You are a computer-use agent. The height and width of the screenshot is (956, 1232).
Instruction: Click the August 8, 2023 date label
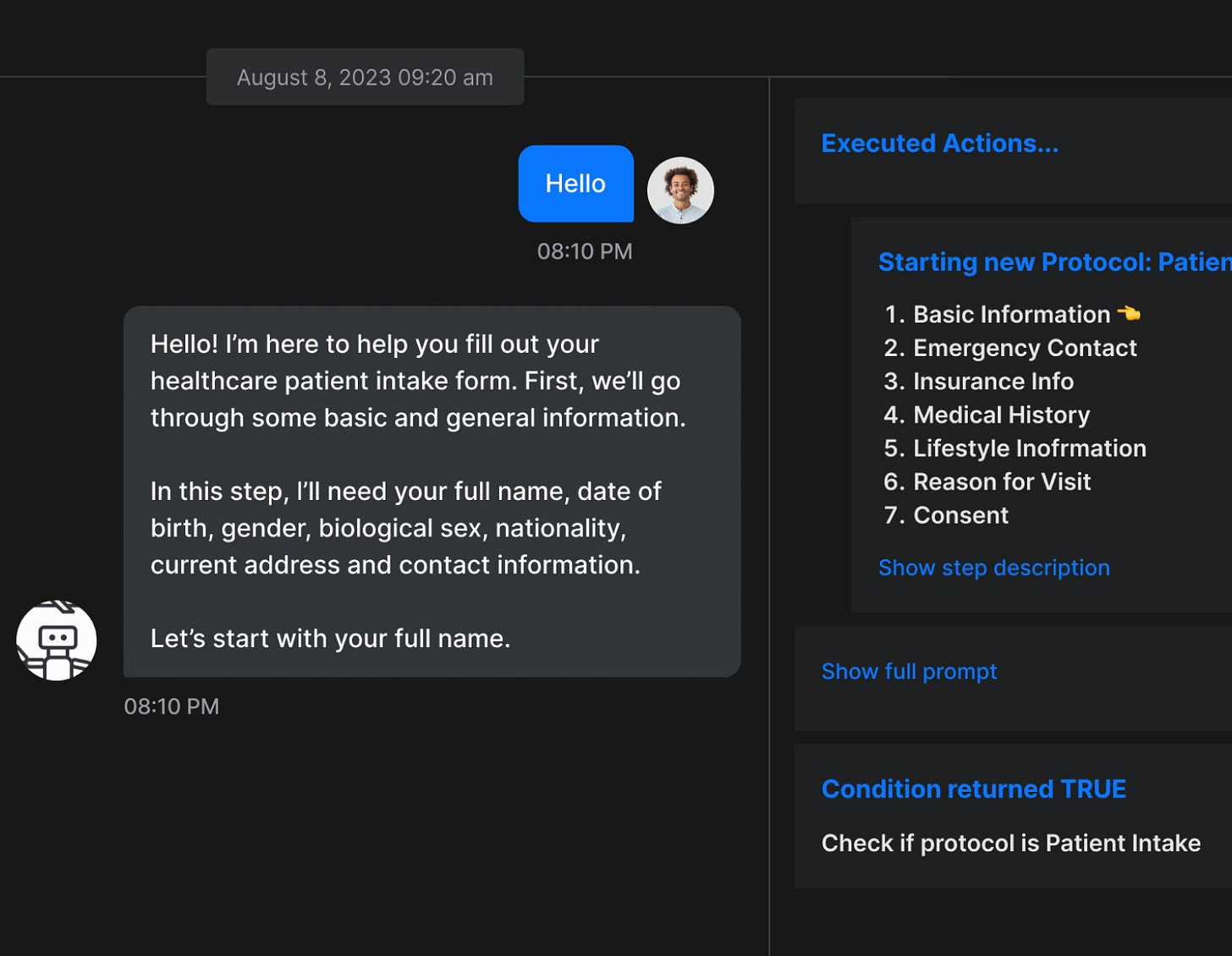365,77
